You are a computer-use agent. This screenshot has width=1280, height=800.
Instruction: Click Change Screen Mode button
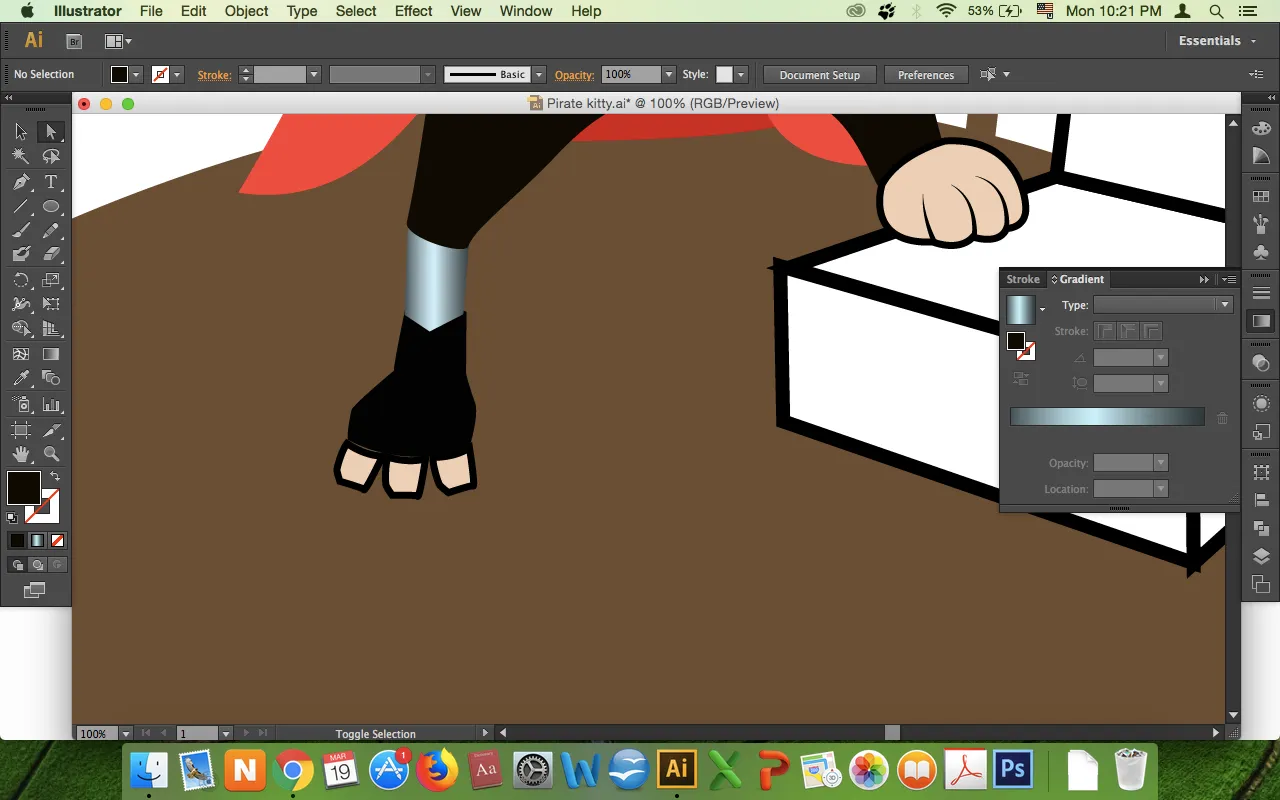(35, 590)
